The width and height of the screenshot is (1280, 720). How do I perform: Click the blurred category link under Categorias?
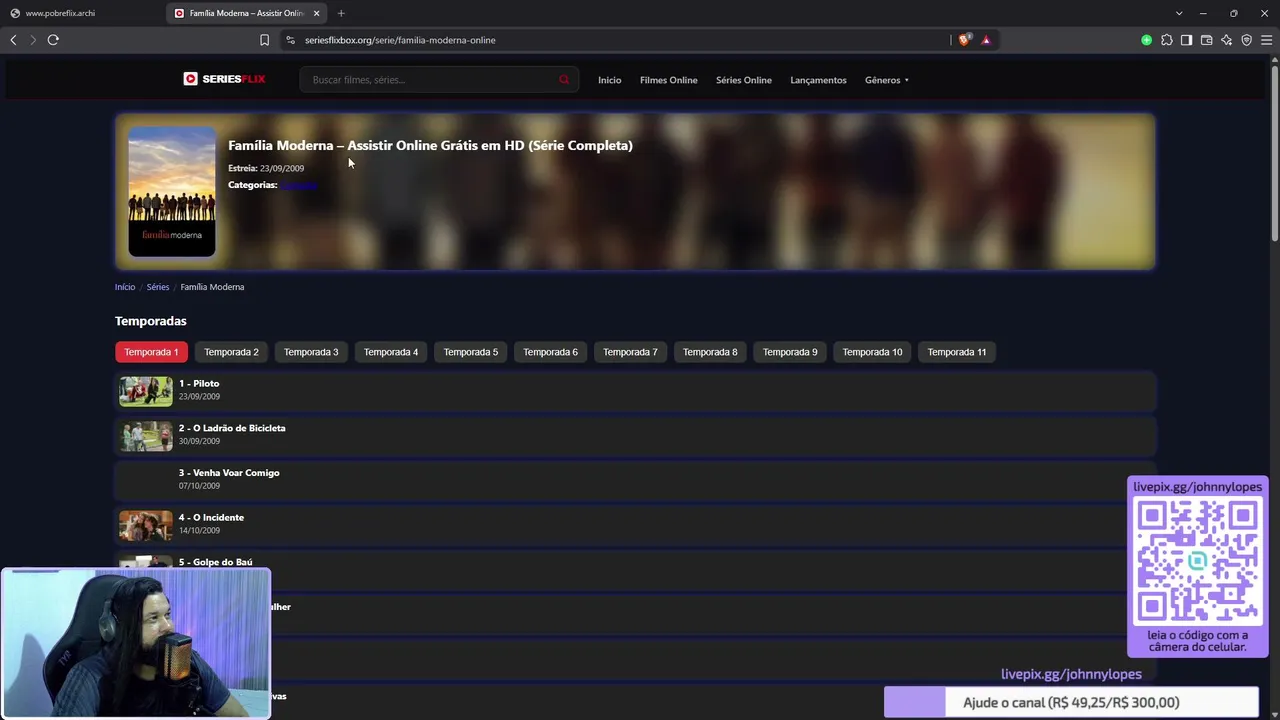pos(299,185)
